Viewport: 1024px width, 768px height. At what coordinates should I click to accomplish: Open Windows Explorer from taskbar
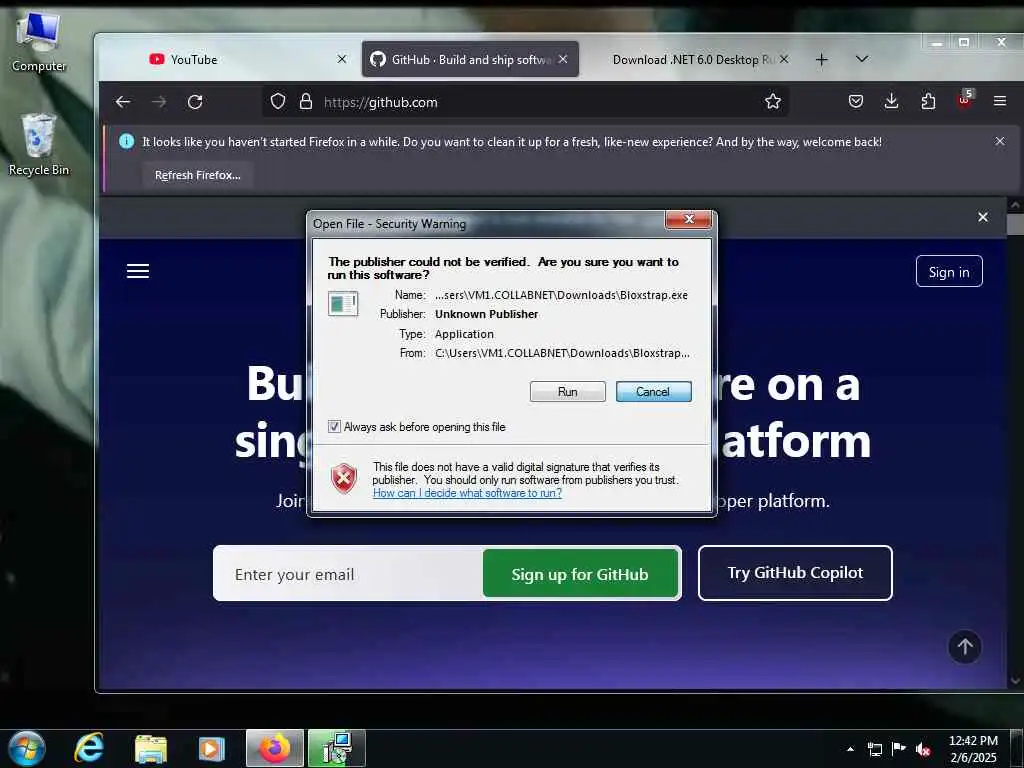point(151,748)
